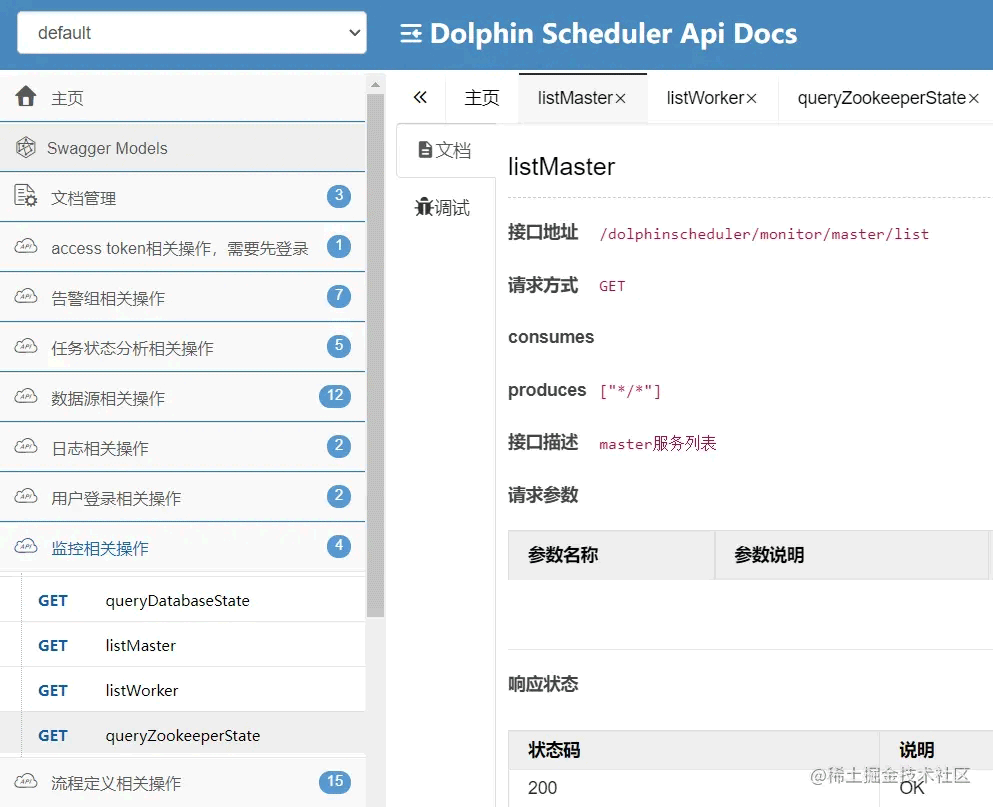Click the 文档管理 settings icon
The image size is (993, 807).
(27, 196)
